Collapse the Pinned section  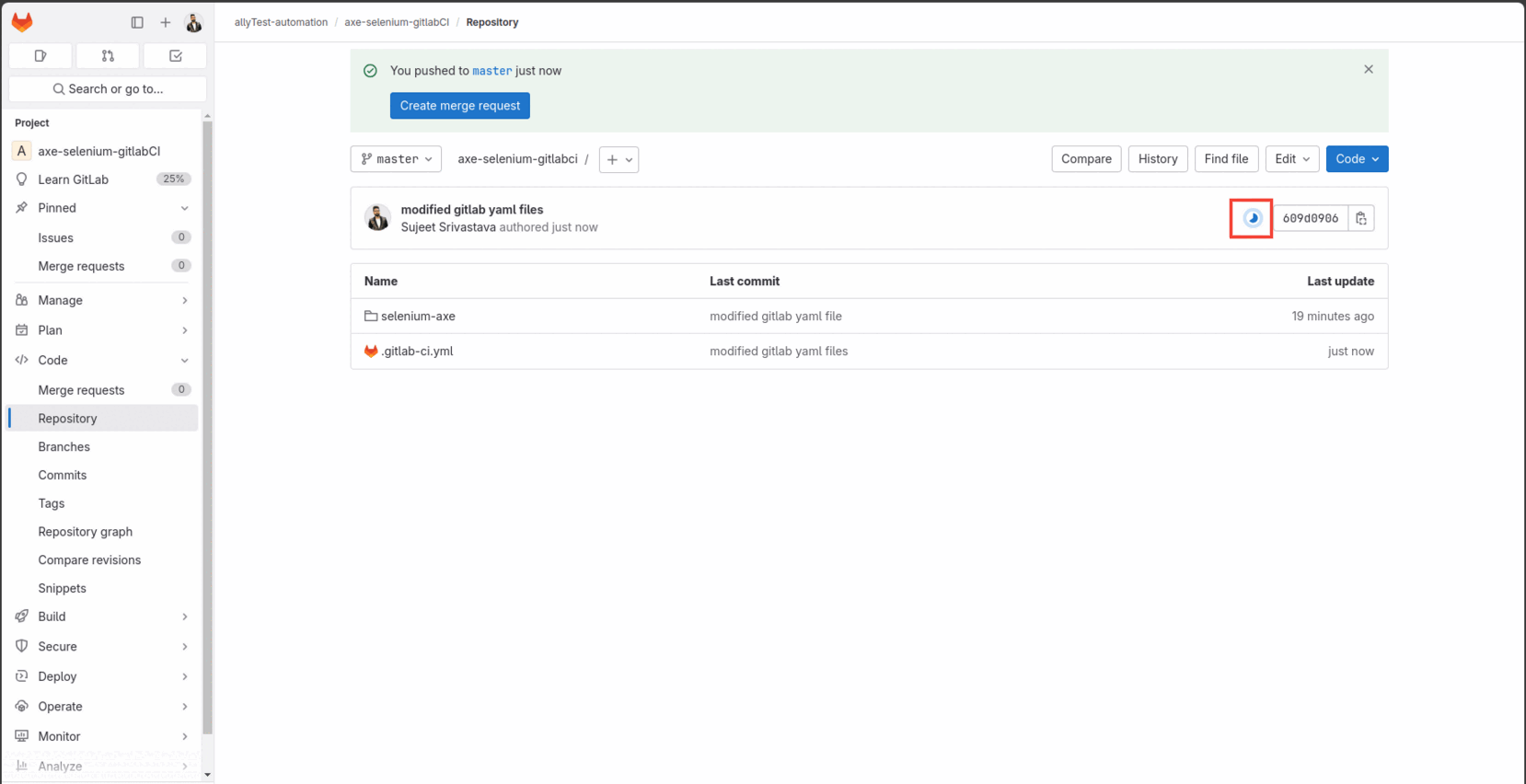(184, 208)
